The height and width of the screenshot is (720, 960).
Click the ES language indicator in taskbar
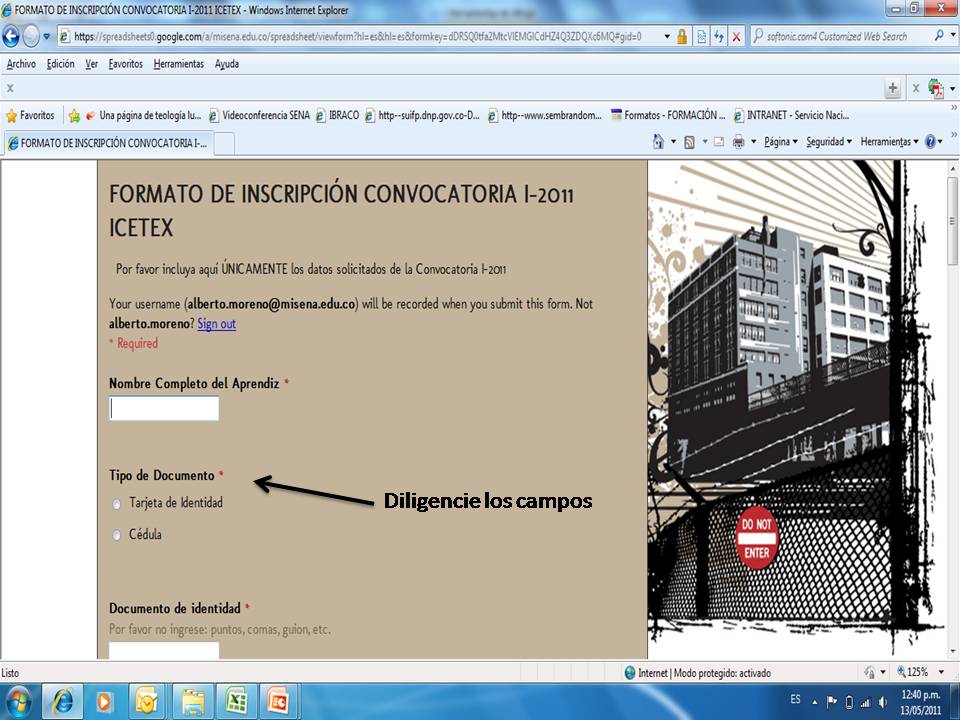[795, 699]
